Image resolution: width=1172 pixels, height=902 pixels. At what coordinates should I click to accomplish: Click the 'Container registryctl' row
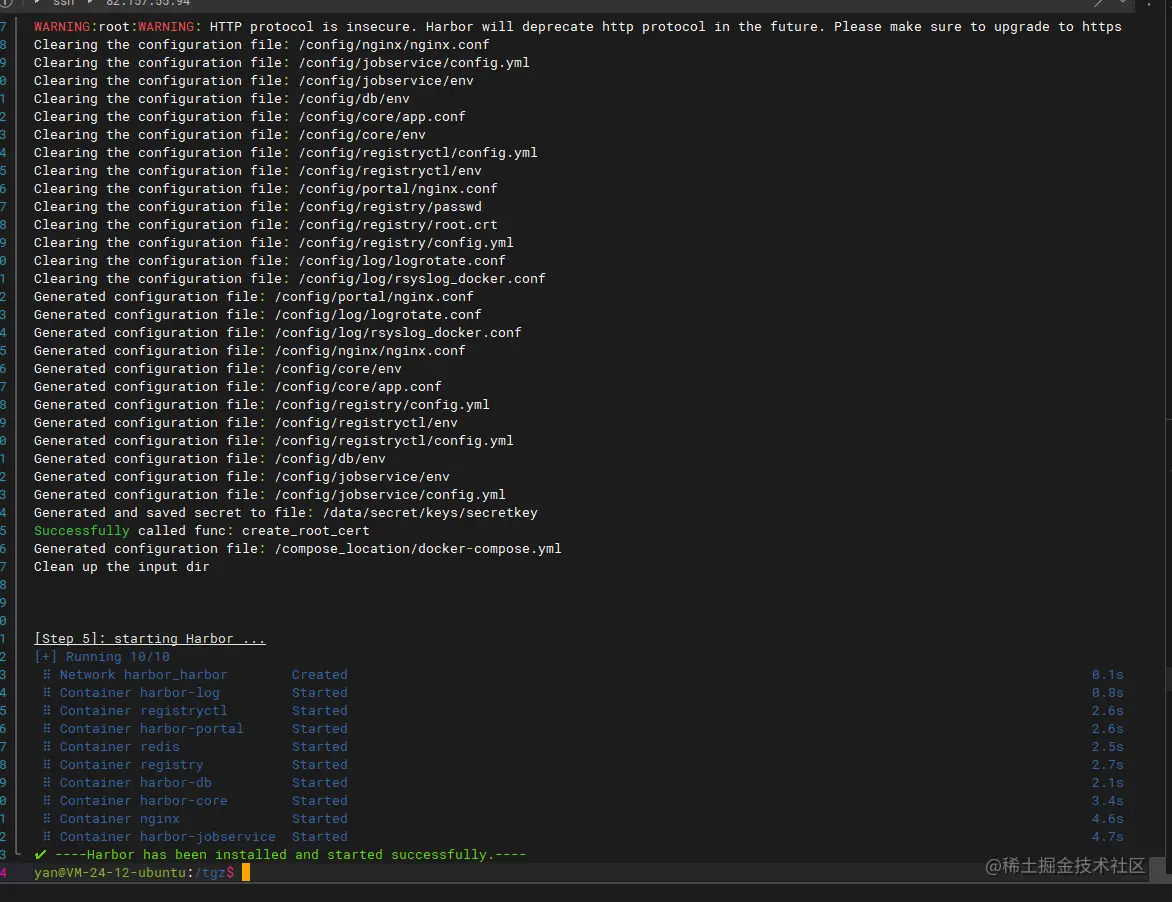click(582, 711)
